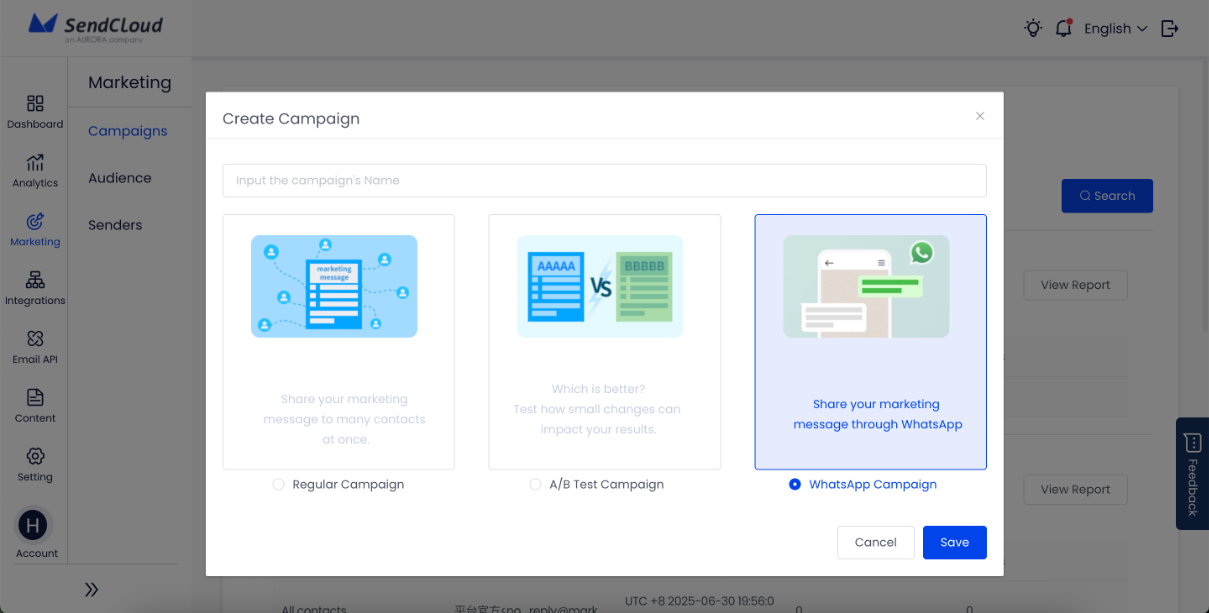Open the Email API section

35,347
